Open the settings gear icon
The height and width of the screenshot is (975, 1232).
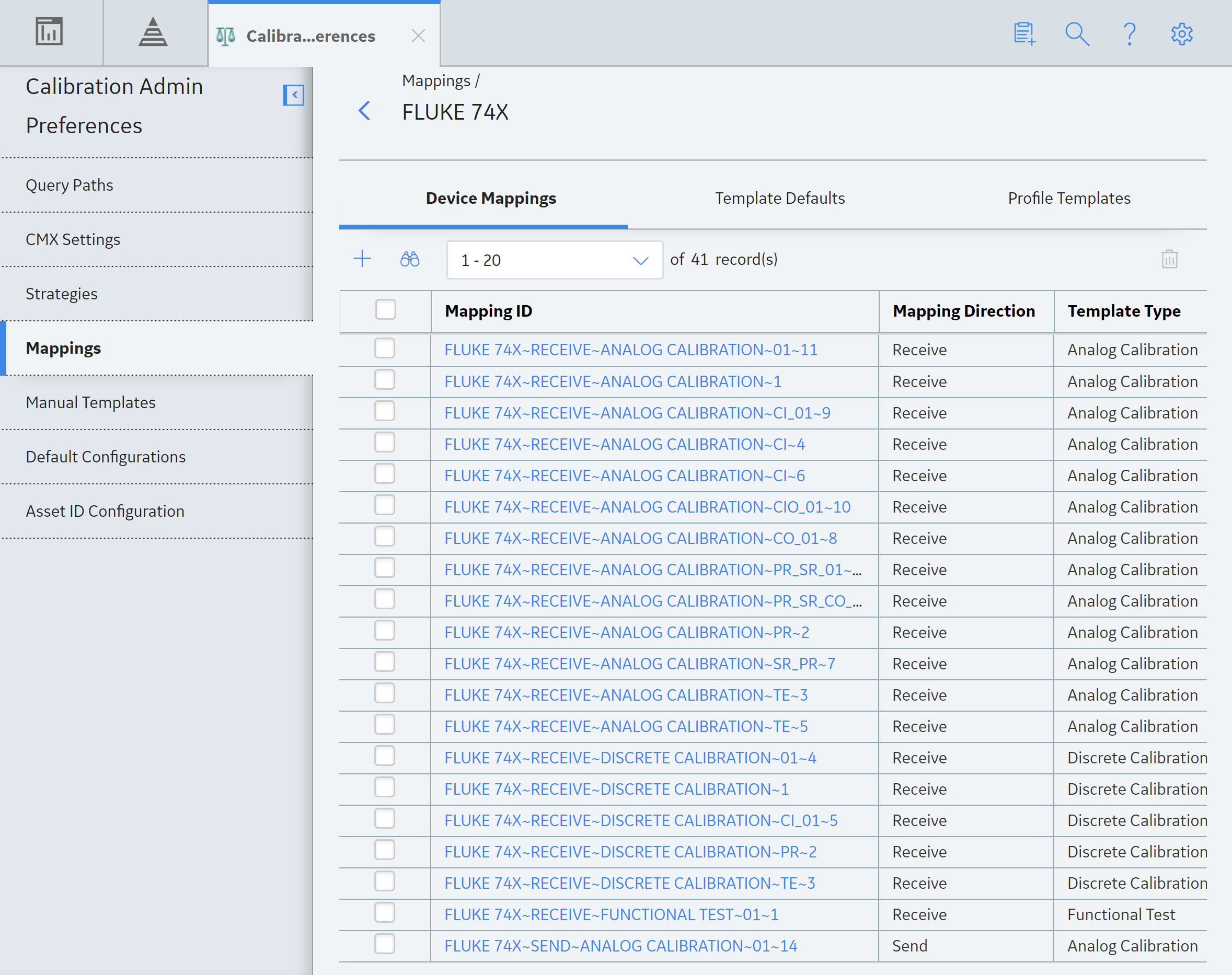coord(1182,34)
